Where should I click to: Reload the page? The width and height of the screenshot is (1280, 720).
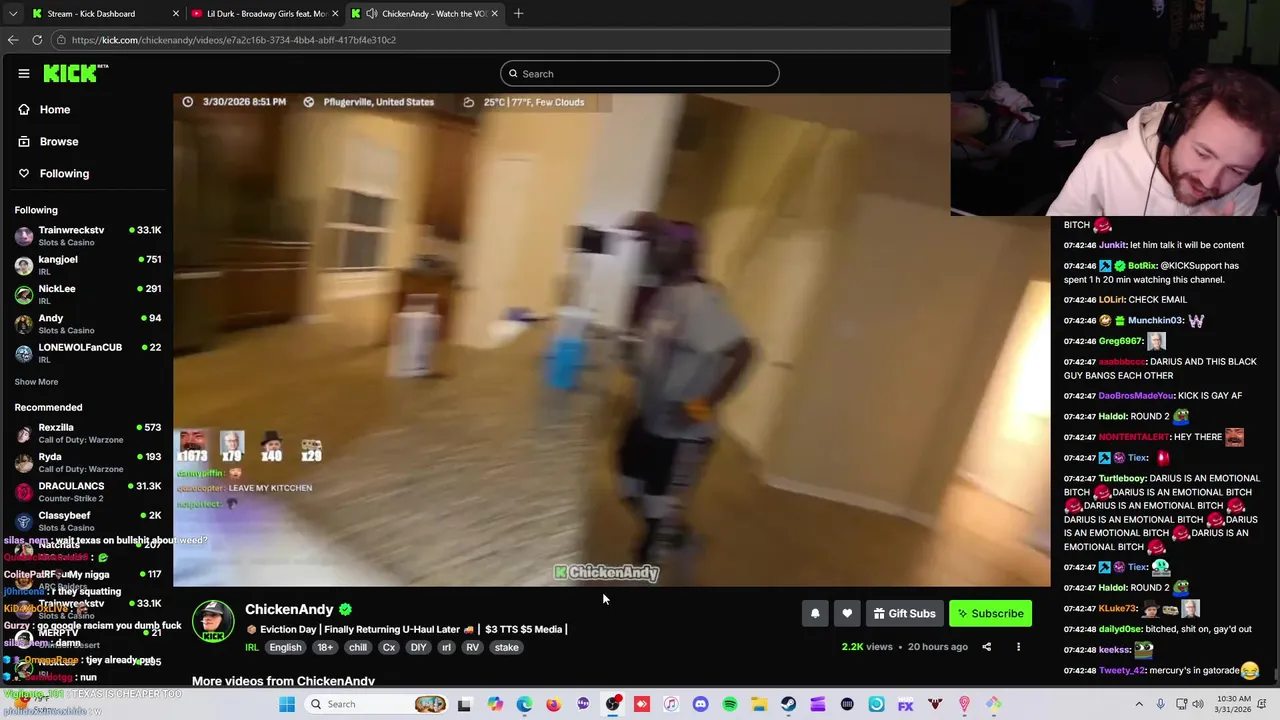(x=37, y=40)
